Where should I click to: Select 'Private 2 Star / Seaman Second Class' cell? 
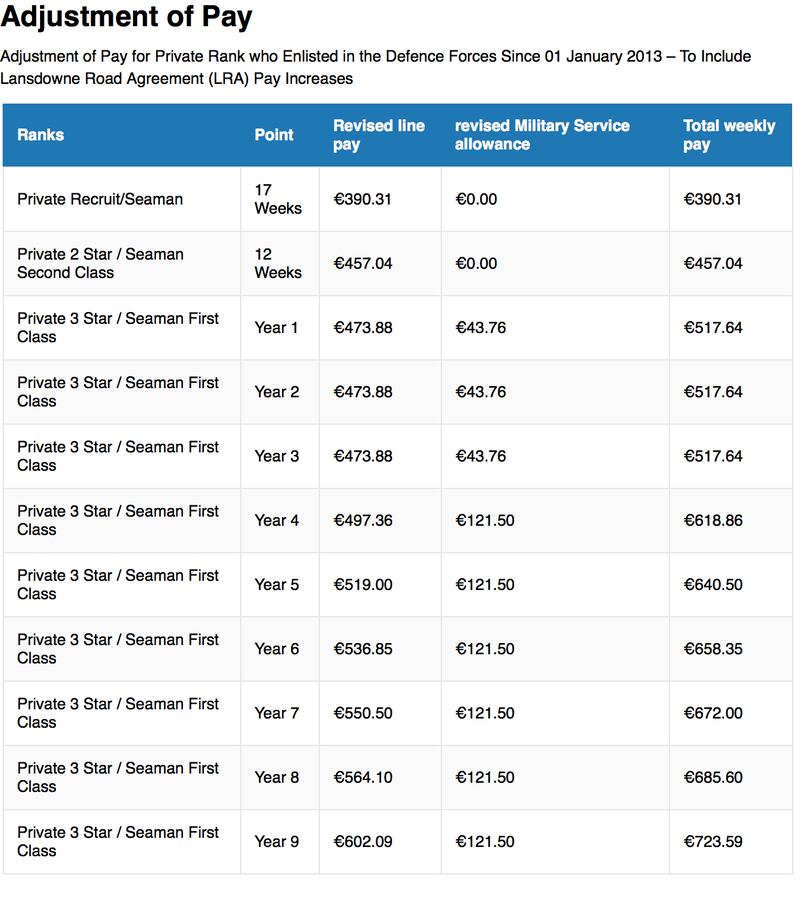click(100, 263)
